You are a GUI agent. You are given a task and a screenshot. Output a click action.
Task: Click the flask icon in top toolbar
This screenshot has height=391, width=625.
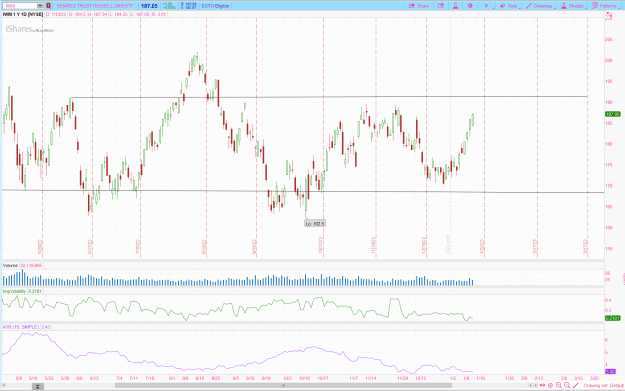455,6
